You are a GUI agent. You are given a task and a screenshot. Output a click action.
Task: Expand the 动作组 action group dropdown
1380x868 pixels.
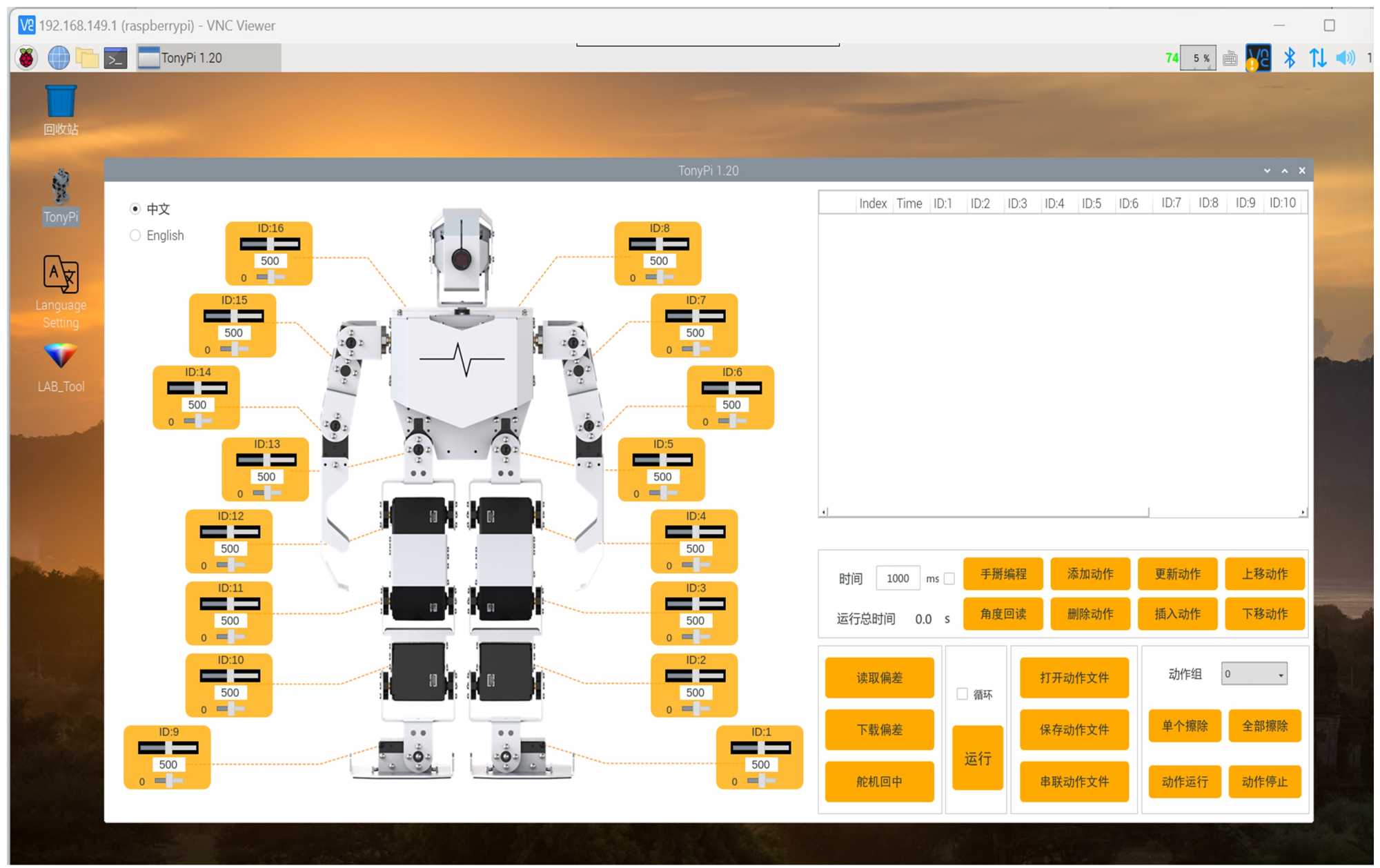(x=1254, y=674)
